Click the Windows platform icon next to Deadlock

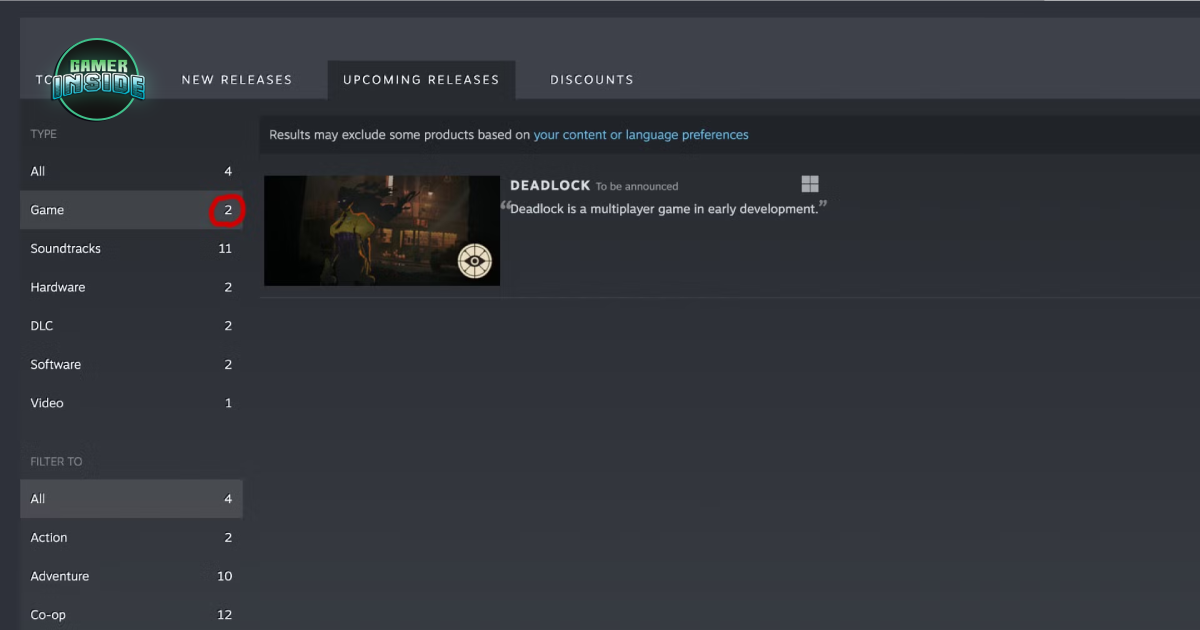(809, 184)
